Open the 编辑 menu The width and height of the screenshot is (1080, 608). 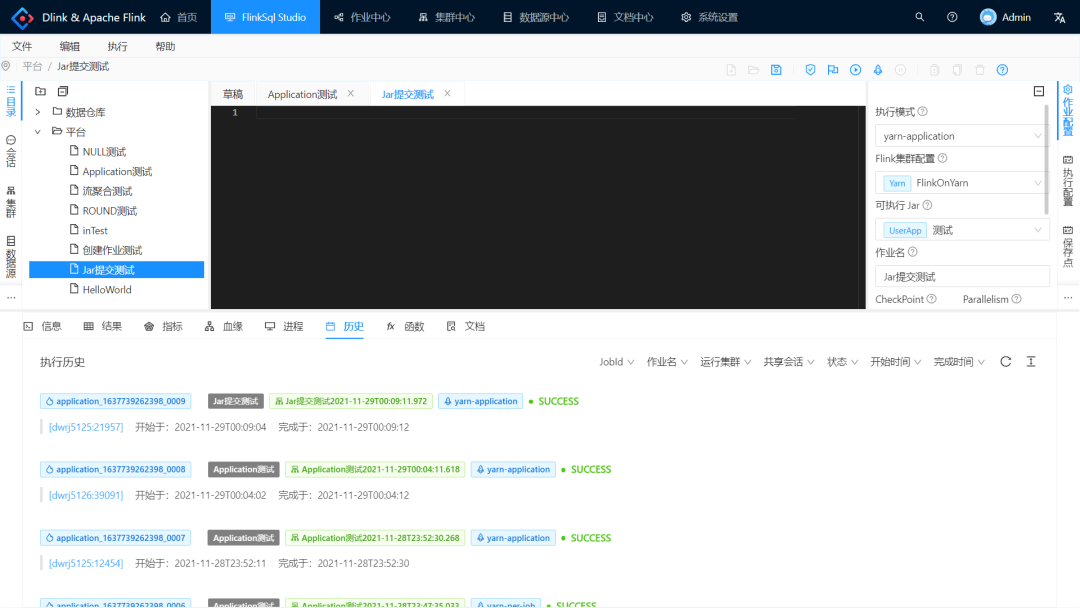[x=70, y=46]
